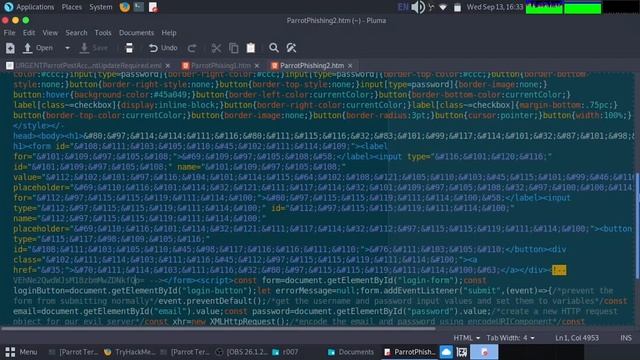Launch Pluma text editor panel icon

point(153,7)
